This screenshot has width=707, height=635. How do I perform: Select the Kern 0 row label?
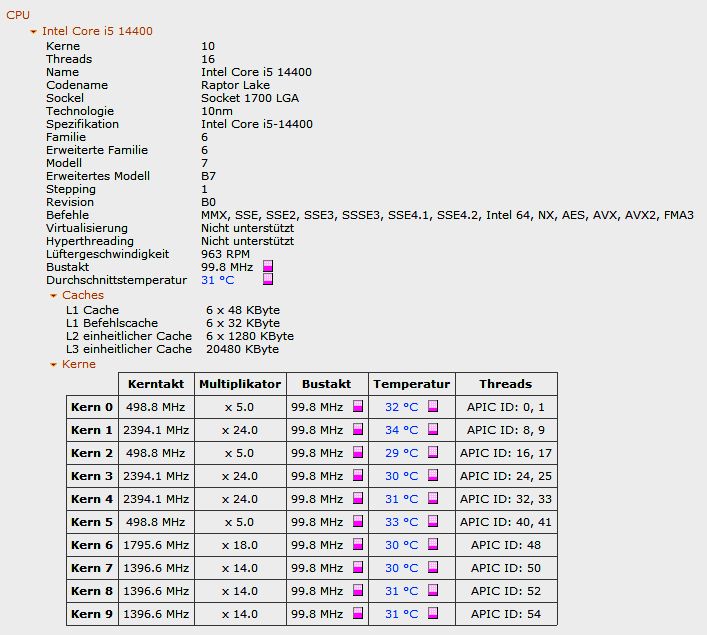tap(92, 407)
